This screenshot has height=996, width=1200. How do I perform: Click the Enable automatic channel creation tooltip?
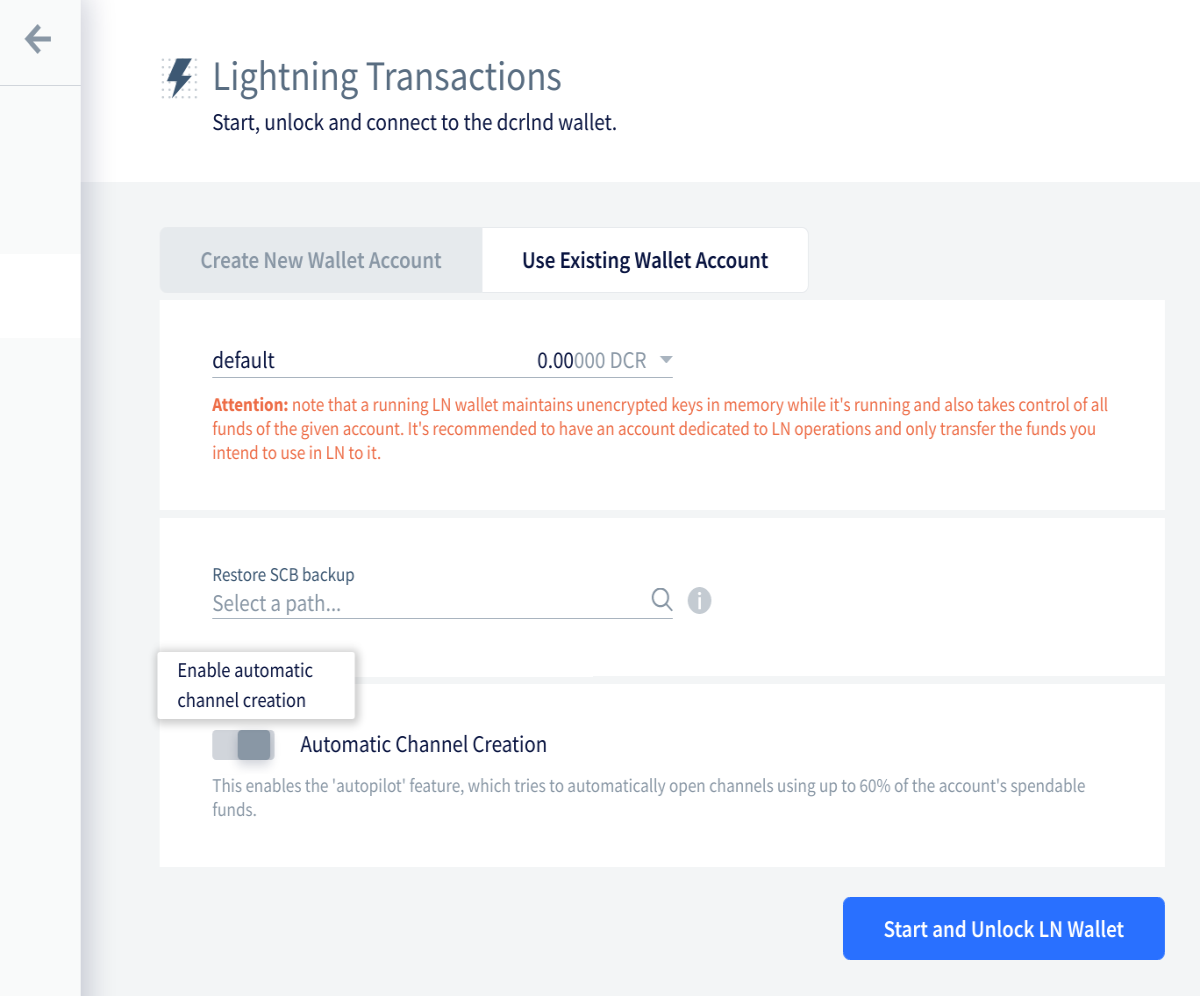[256, 685]
